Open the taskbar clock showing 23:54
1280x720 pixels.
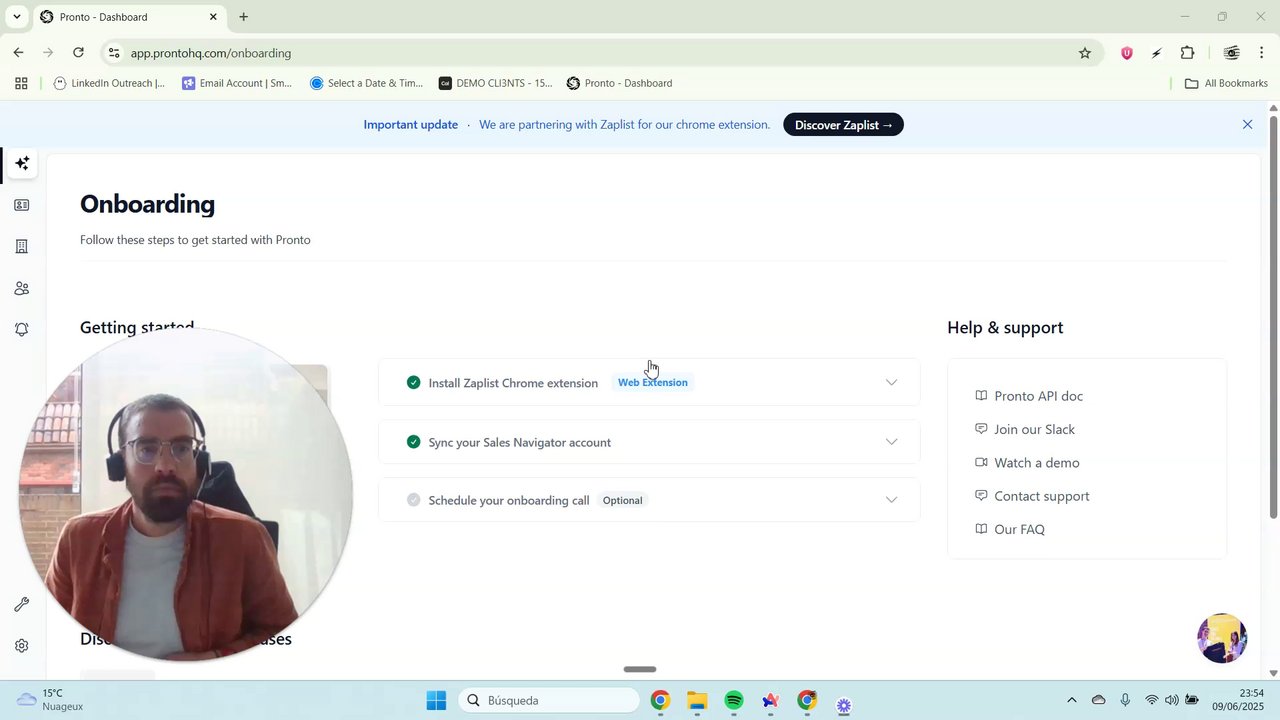[1237, 700]
